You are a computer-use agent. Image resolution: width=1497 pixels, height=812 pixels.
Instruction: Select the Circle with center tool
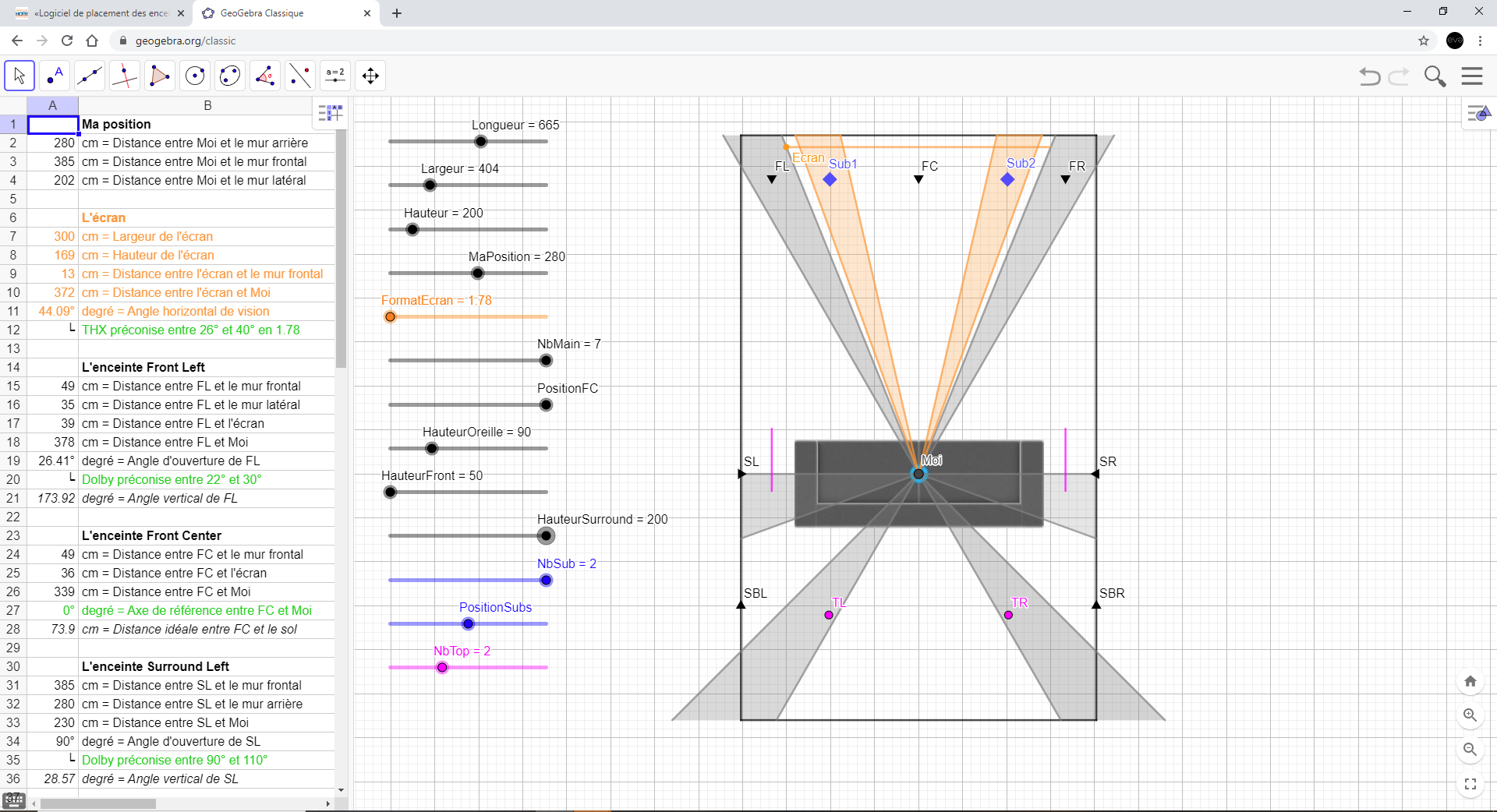(195, 76)
